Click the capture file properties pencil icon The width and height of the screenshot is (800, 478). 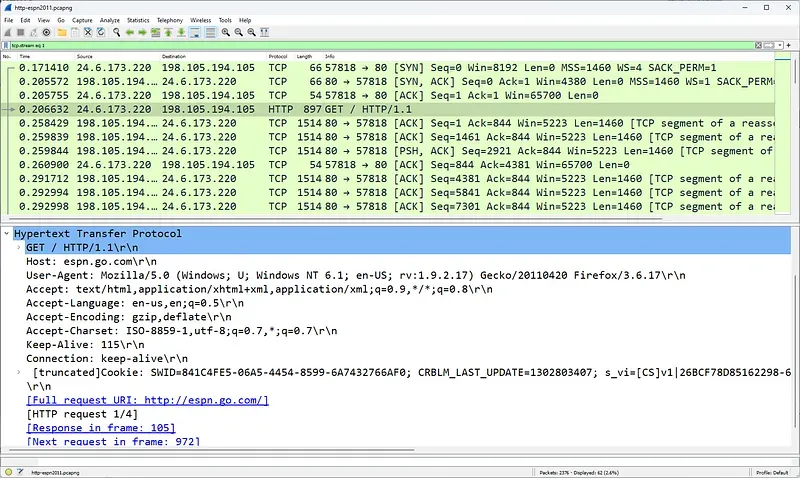tap(20, 472)
